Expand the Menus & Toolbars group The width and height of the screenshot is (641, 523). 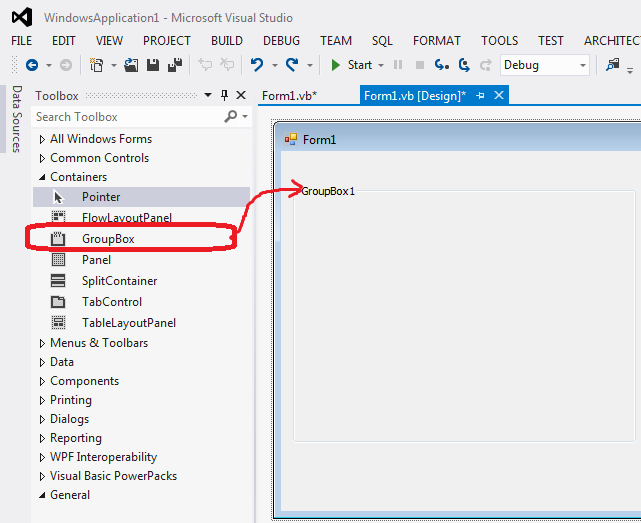pos(42,343)
